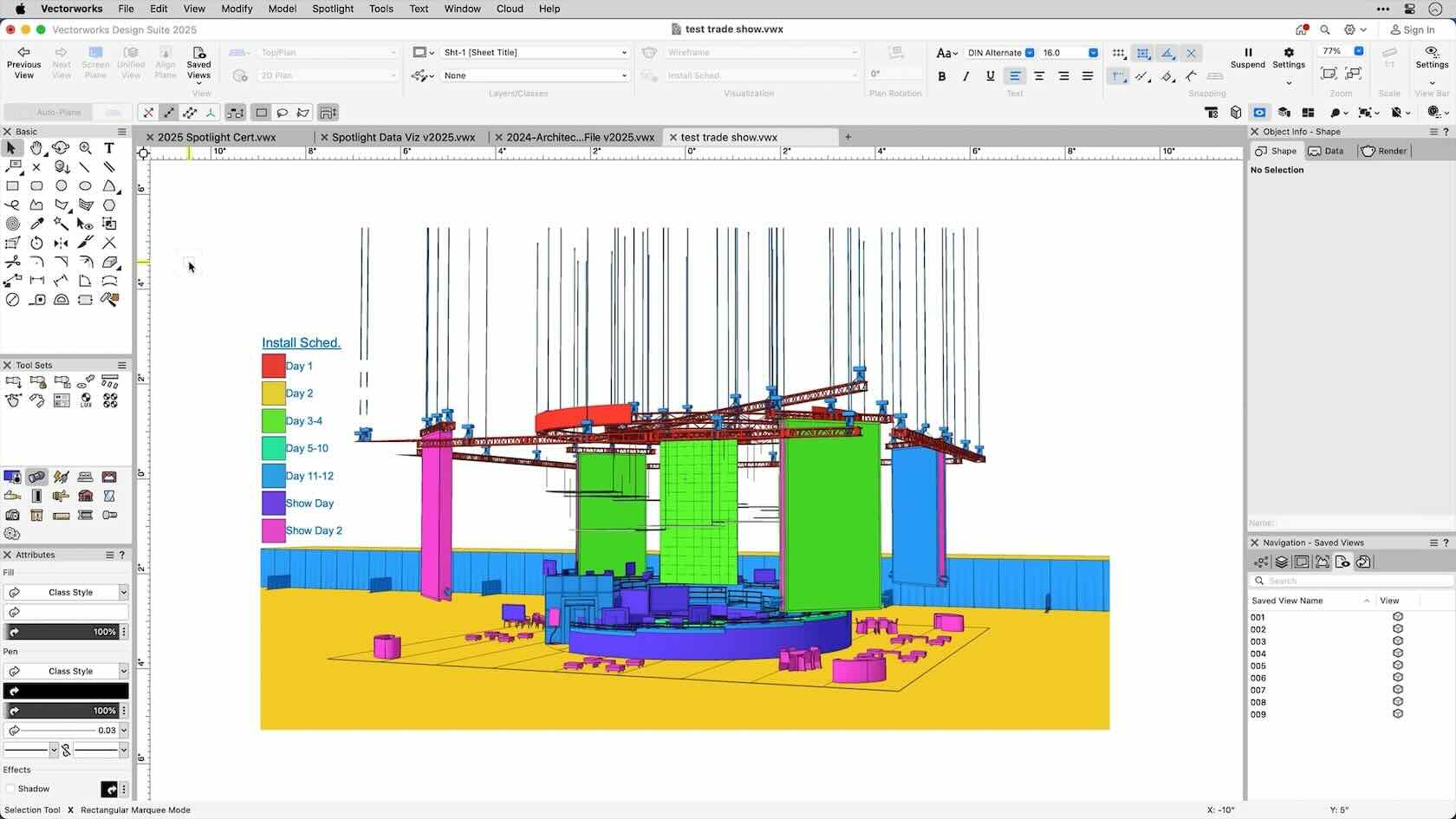Open the Spotlight menu
The width and height of the screenshot is (1456, 819).
coord(333,9)
